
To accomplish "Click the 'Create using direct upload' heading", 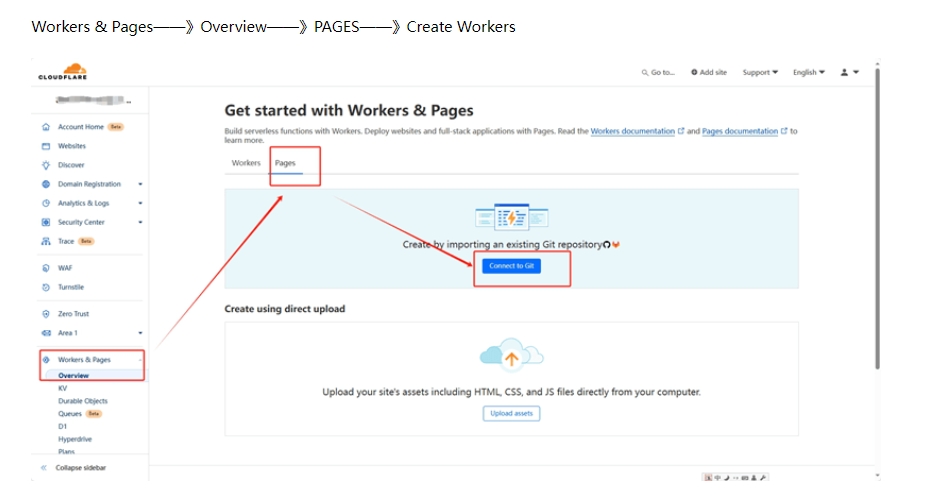I will pos(285,309).
